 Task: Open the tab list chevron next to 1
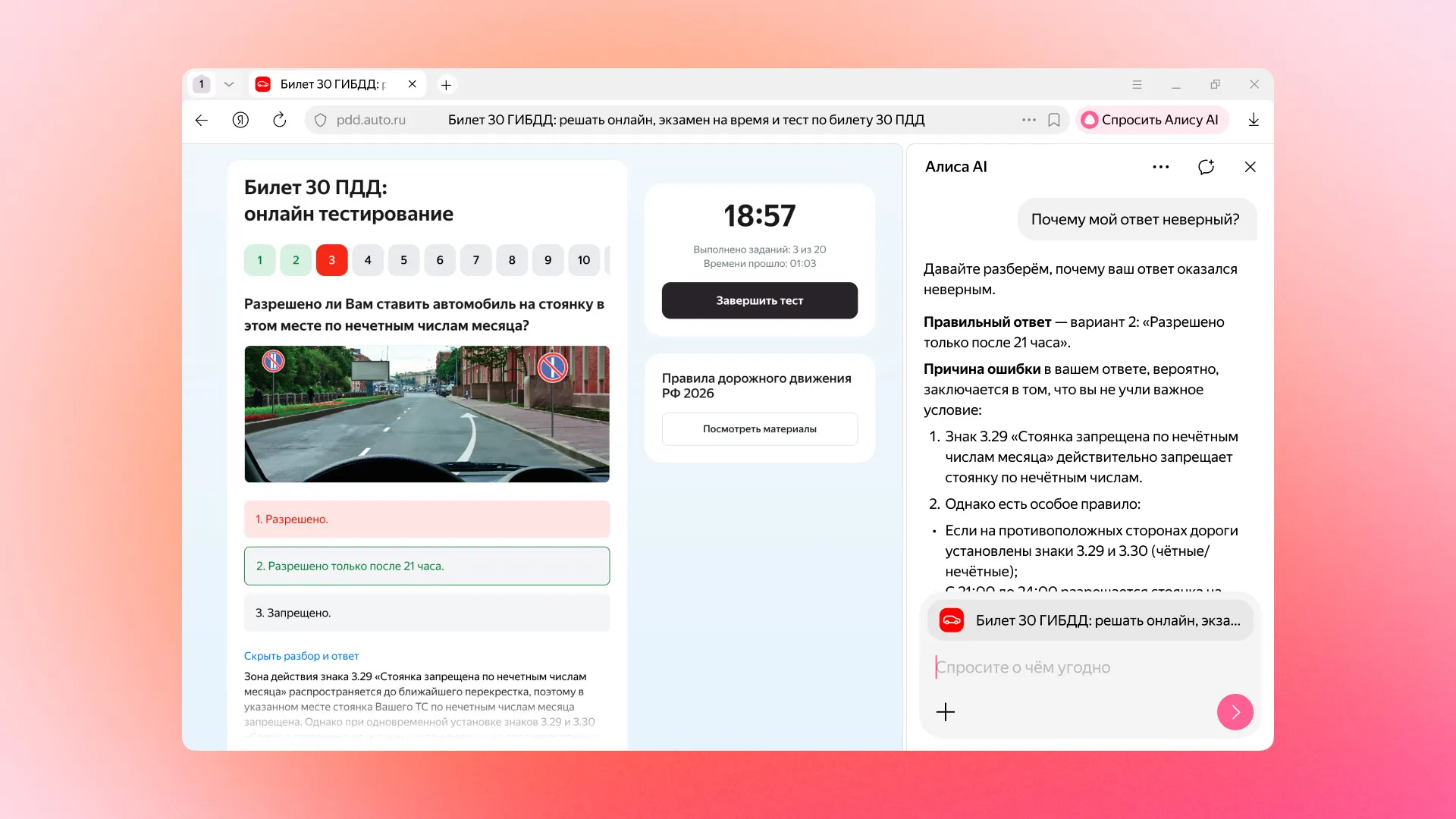point(229,84)
